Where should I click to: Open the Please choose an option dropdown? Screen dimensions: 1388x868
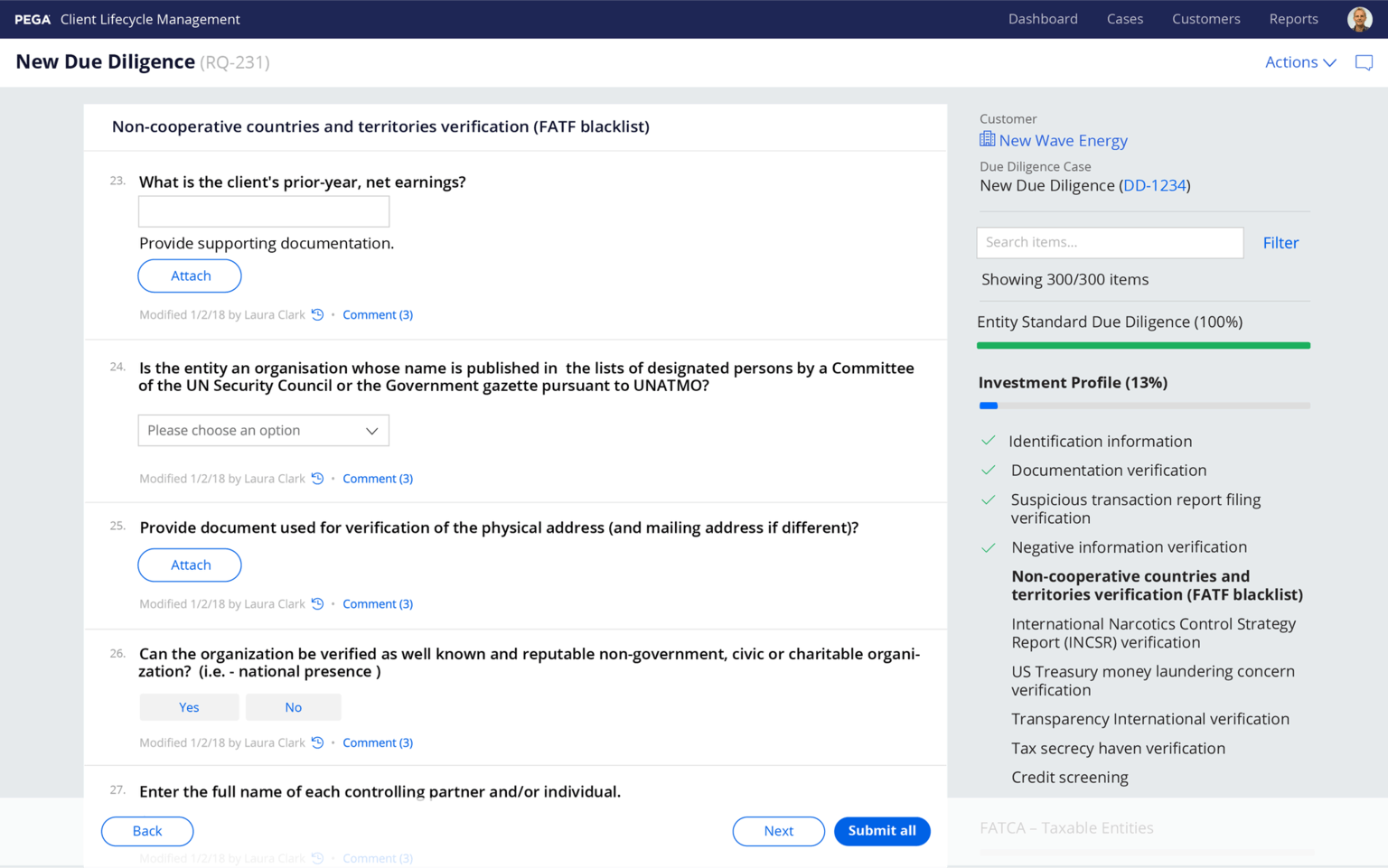coord(263,430)
